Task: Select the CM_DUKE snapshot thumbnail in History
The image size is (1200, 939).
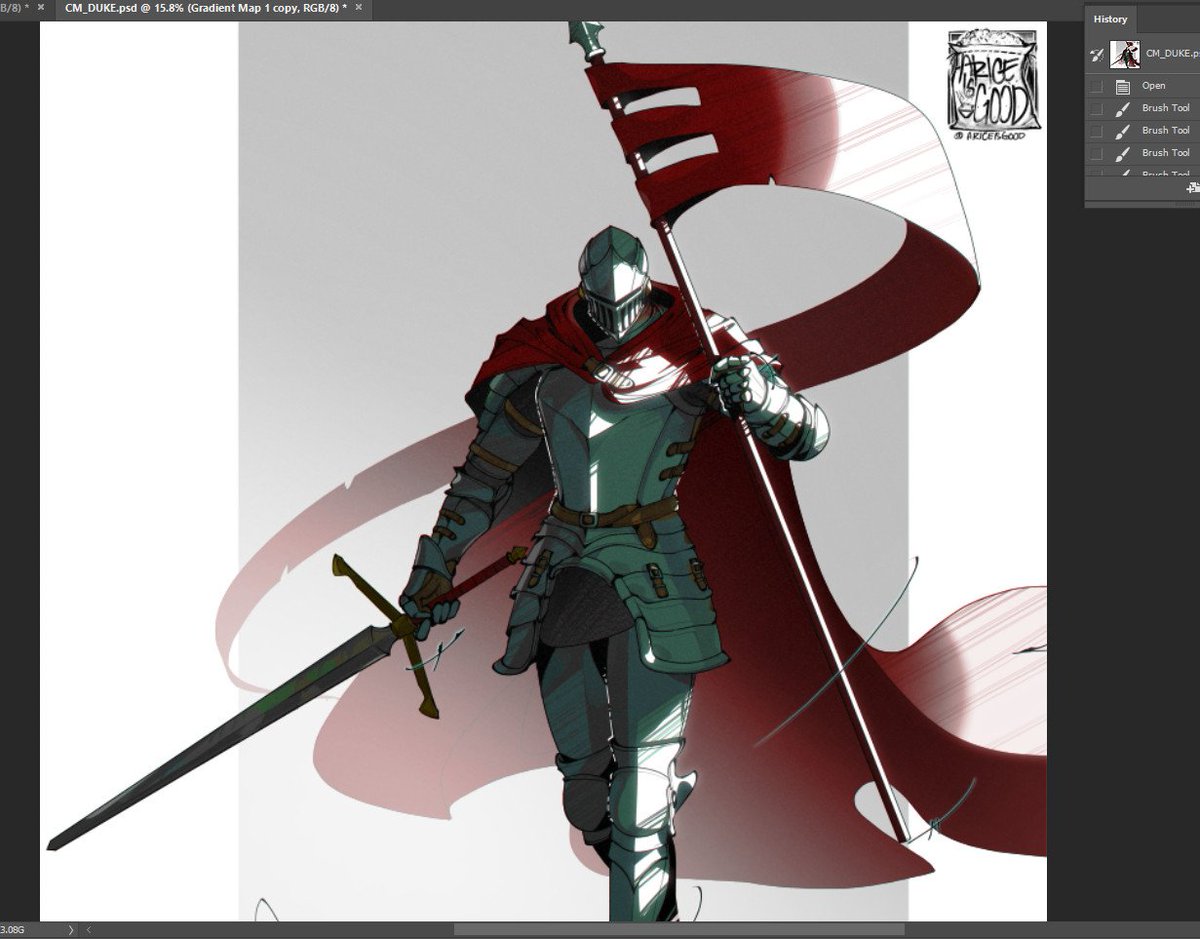Action: pos(1125,54)
